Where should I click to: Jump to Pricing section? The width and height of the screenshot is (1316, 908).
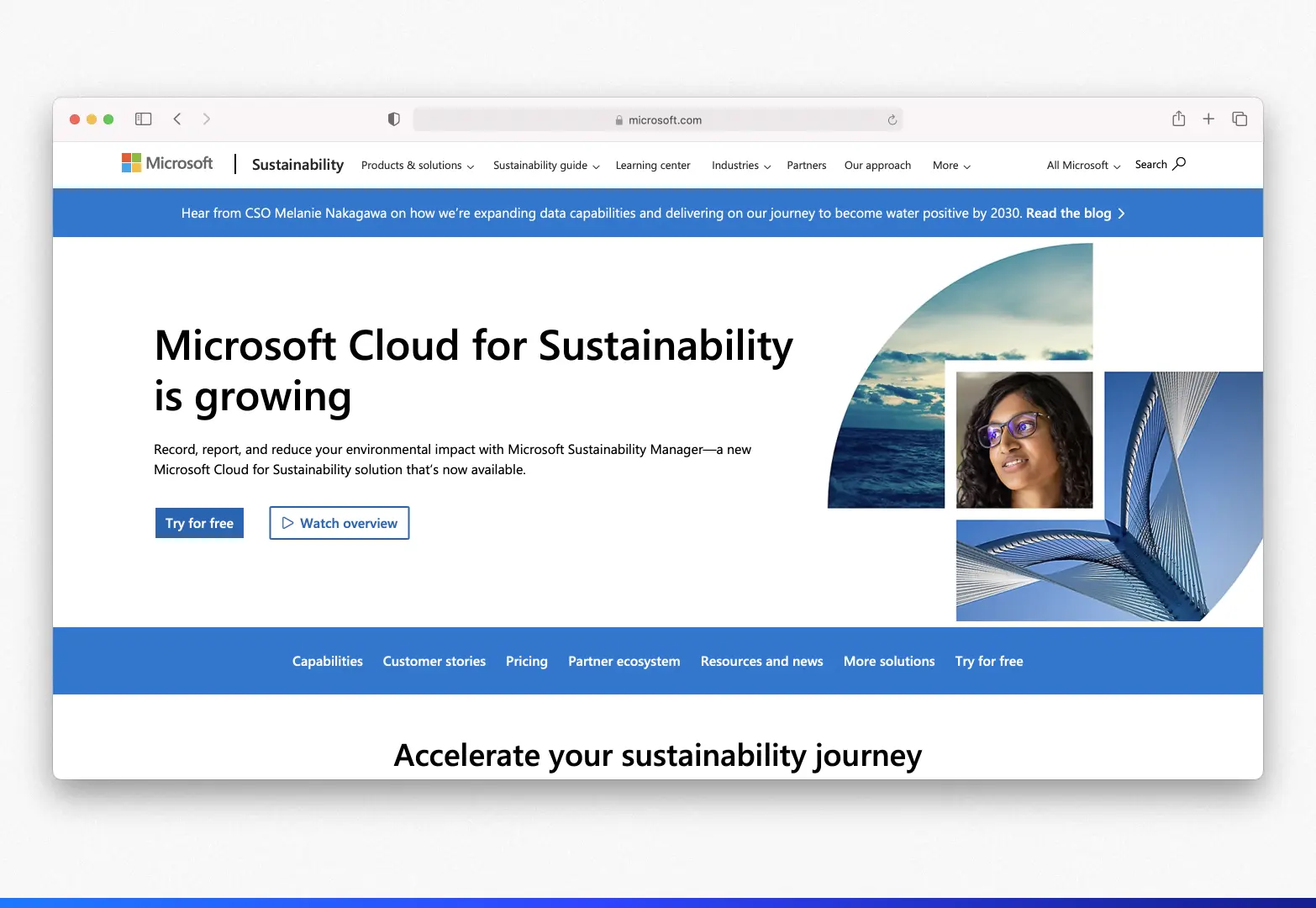[x=527, y=662]
